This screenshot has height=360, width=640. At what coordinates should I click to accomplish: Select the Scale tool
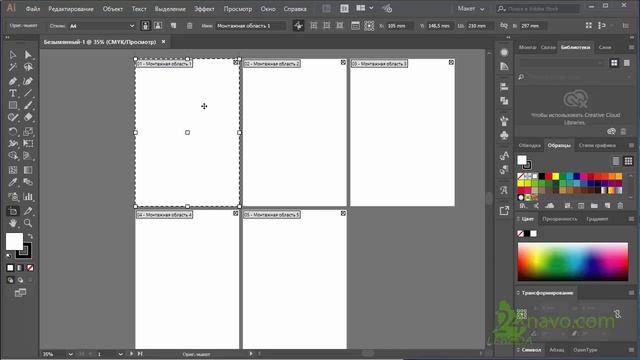click(28, 131)
